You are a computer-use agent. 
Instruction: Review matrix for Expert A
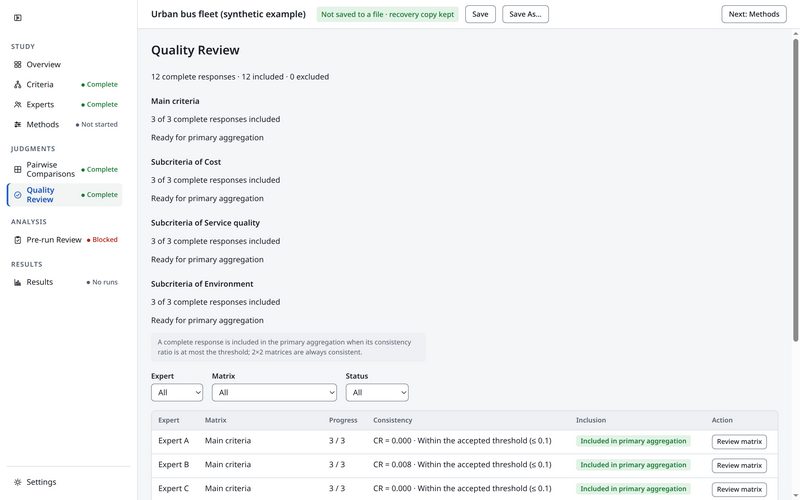[739, 442]
